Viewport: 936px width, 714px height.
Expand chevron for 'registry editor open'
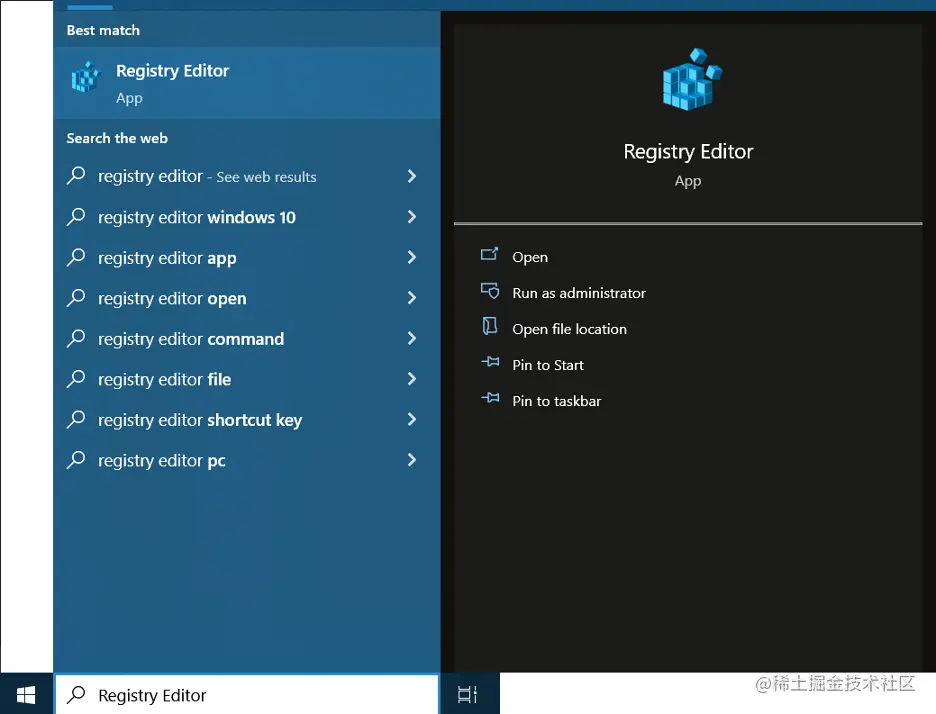[411, 298]
